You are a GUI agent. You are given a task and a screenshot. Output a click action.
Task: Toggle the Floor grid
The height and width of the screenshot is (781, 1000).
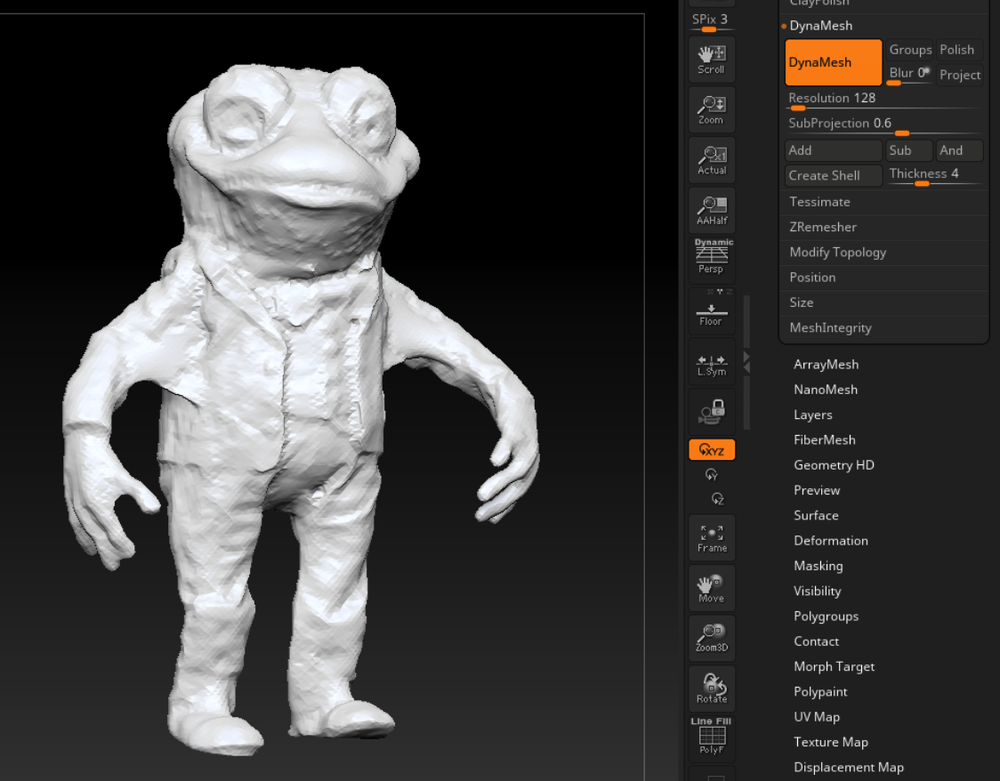coord(712,311)
